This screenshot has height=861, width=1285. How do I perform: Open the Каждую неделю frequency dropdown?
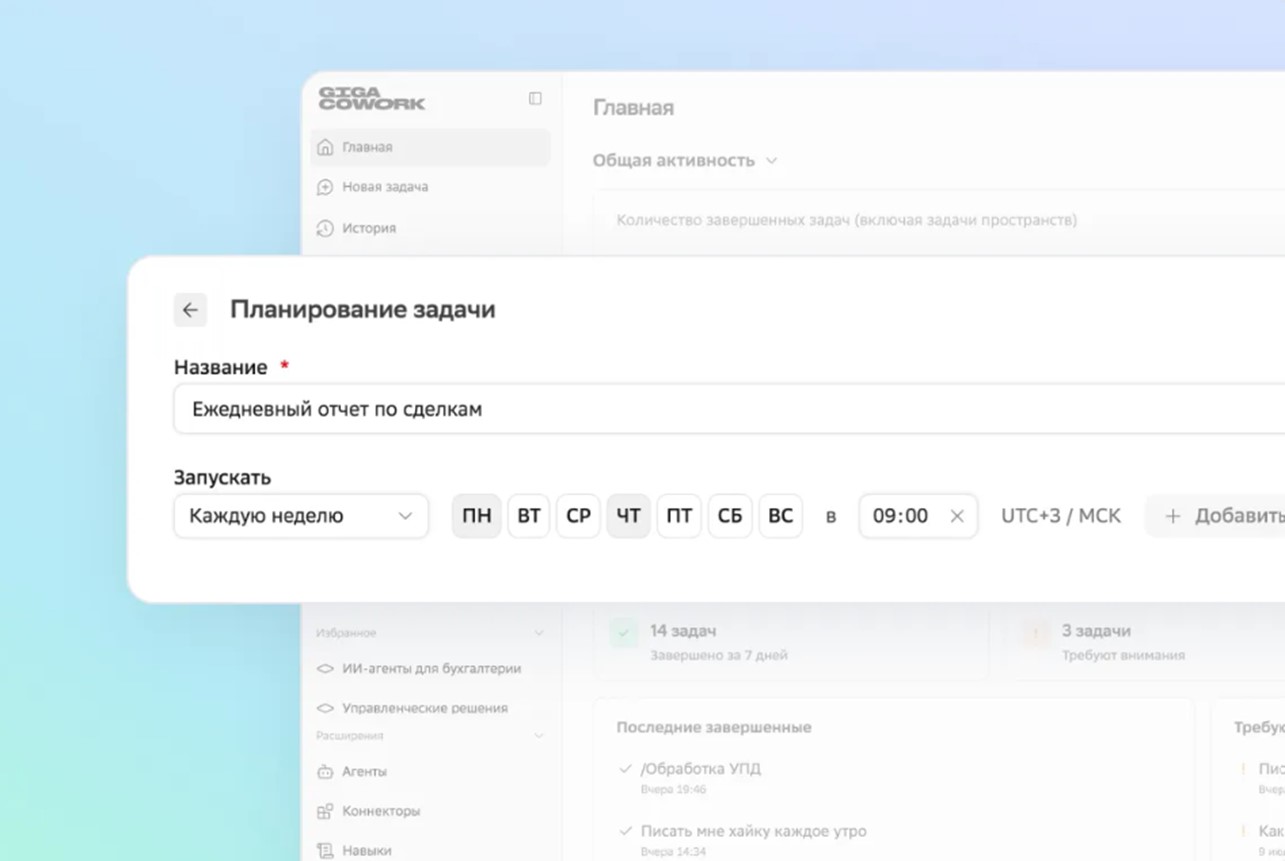pyautogui.click(x=301, y=516)
